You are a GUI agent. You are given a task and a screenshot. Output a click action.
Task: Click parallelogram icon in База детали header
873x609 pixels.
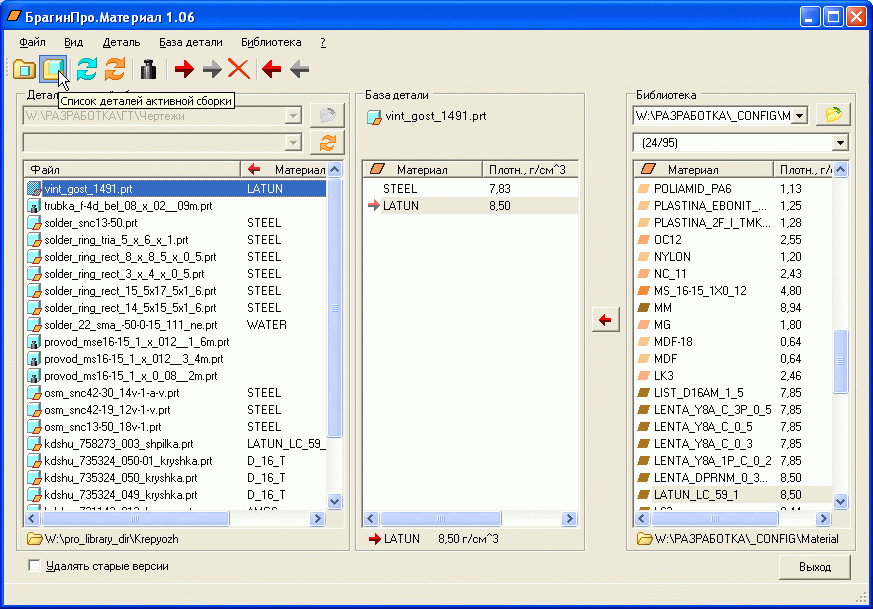(378, 169)
